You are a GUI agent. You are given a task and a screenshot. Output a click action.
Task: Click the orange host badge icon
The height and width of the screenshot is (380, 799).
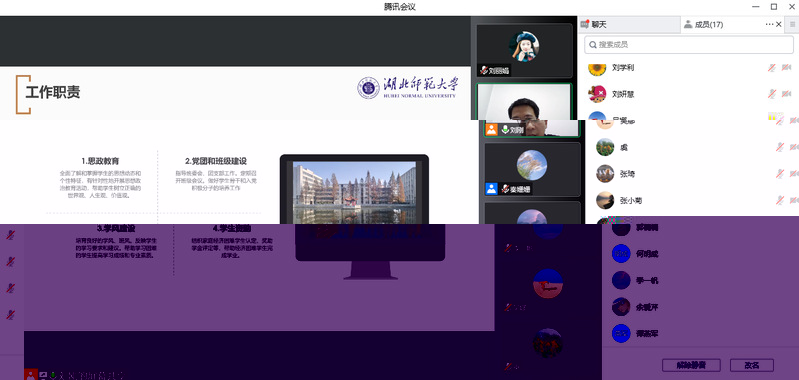[x=491, y=130]
